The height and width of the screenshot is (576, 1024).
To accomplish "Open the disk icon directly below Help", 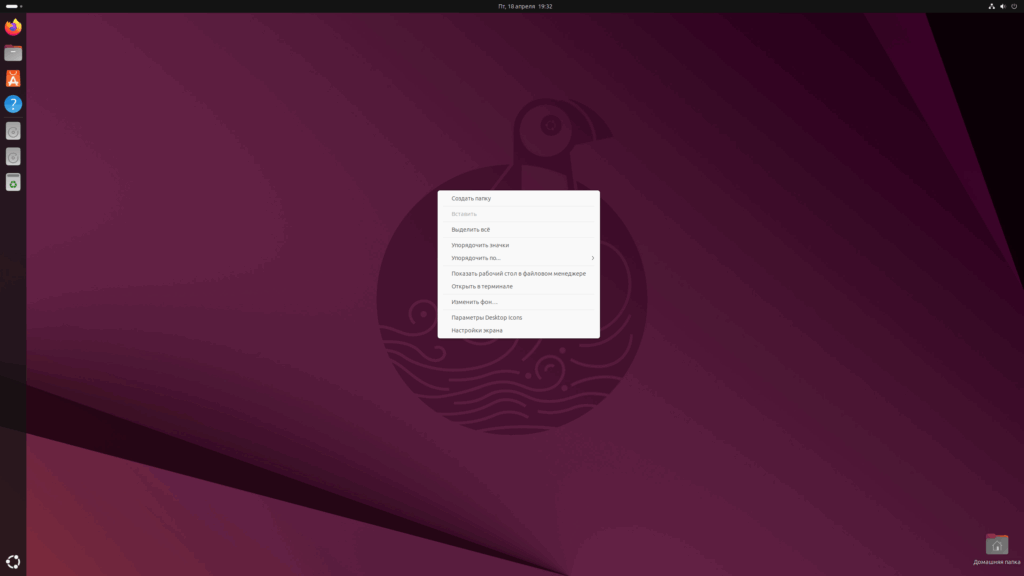I will click(x=13, y=131).
